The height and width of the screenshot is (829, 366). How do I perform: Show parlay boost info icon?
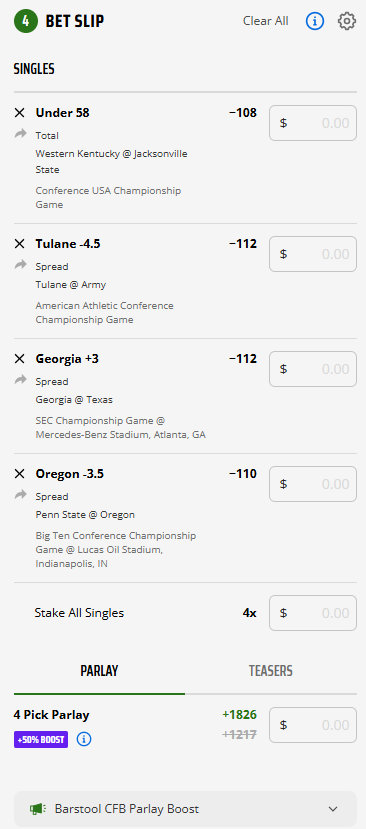84,739
